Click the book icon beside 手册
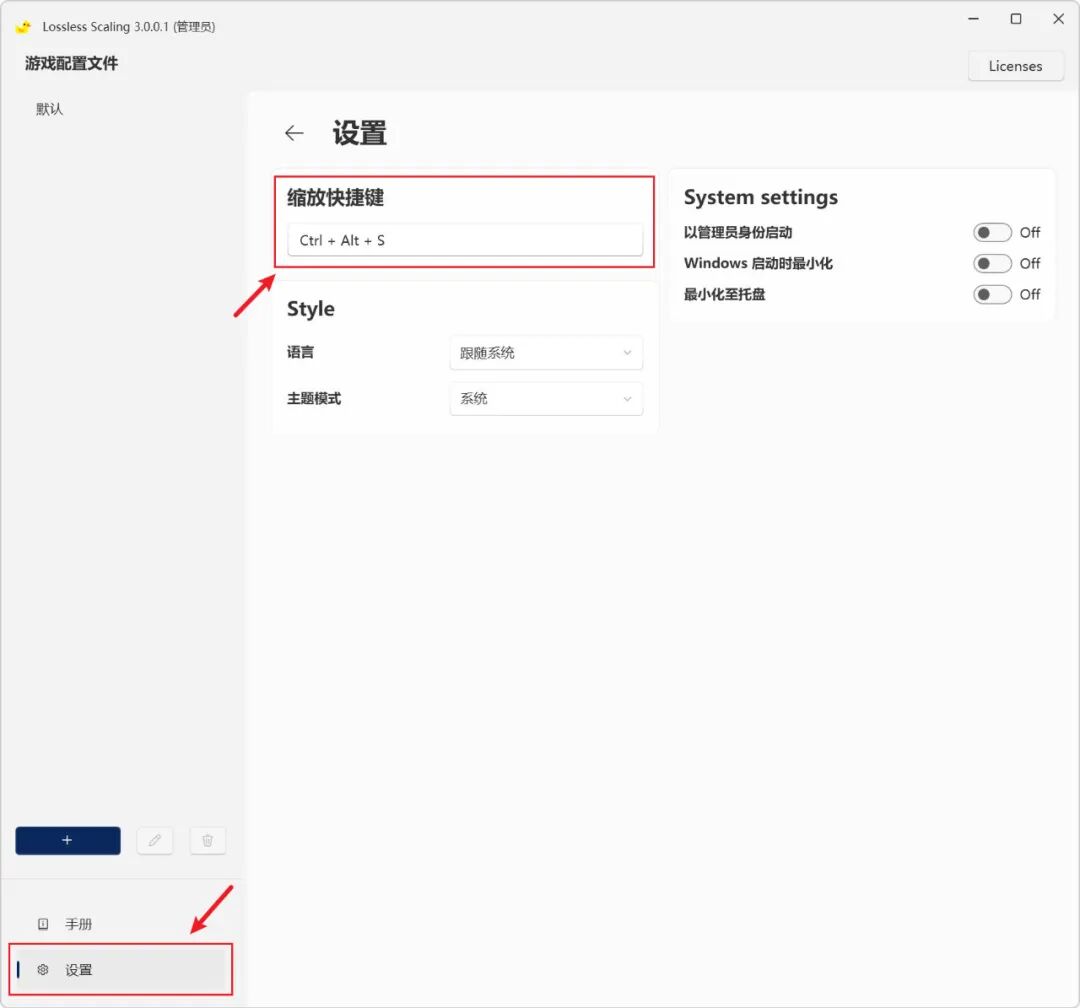This screenshot has width=1080, height=1008. tap(42, 923)
